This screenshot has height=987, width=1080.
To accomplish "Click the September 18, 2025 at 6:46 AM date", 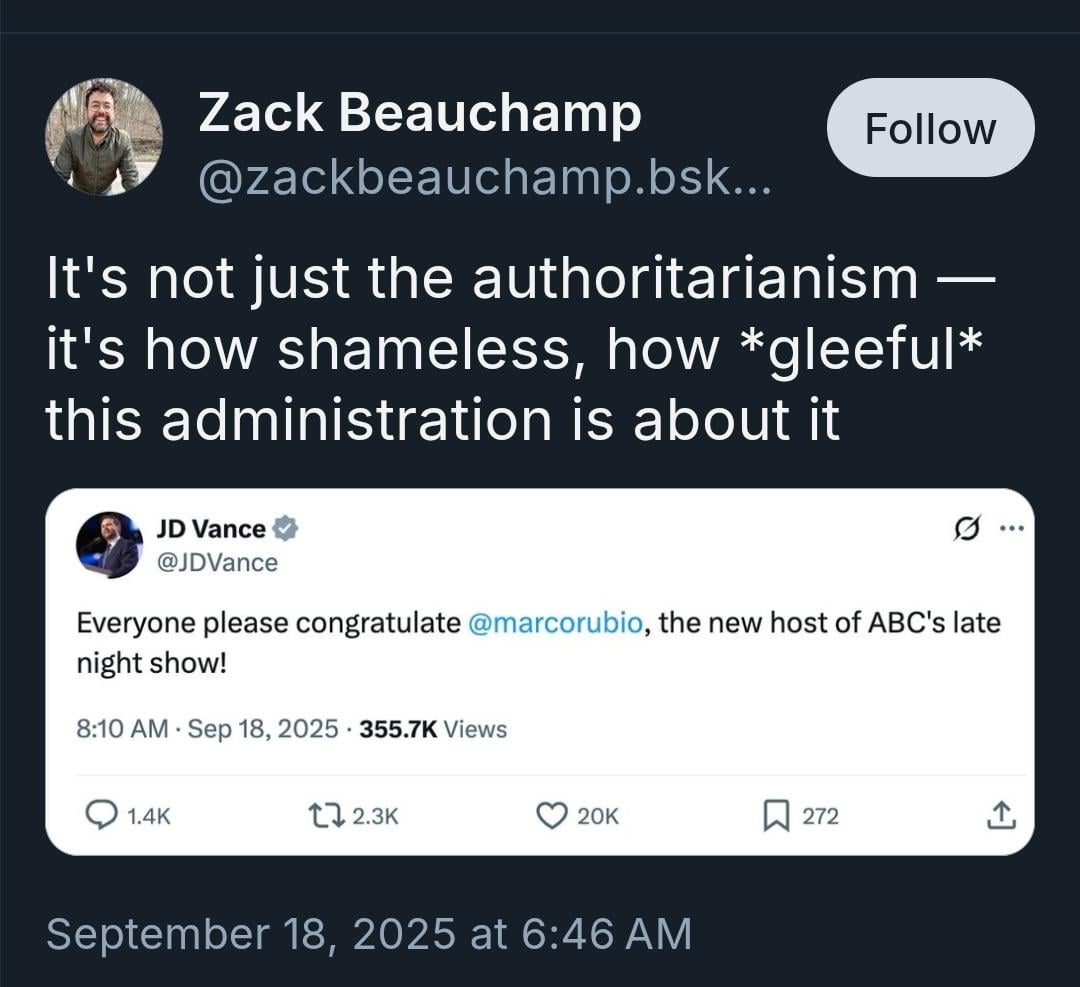I will click(x=368, y=934).
